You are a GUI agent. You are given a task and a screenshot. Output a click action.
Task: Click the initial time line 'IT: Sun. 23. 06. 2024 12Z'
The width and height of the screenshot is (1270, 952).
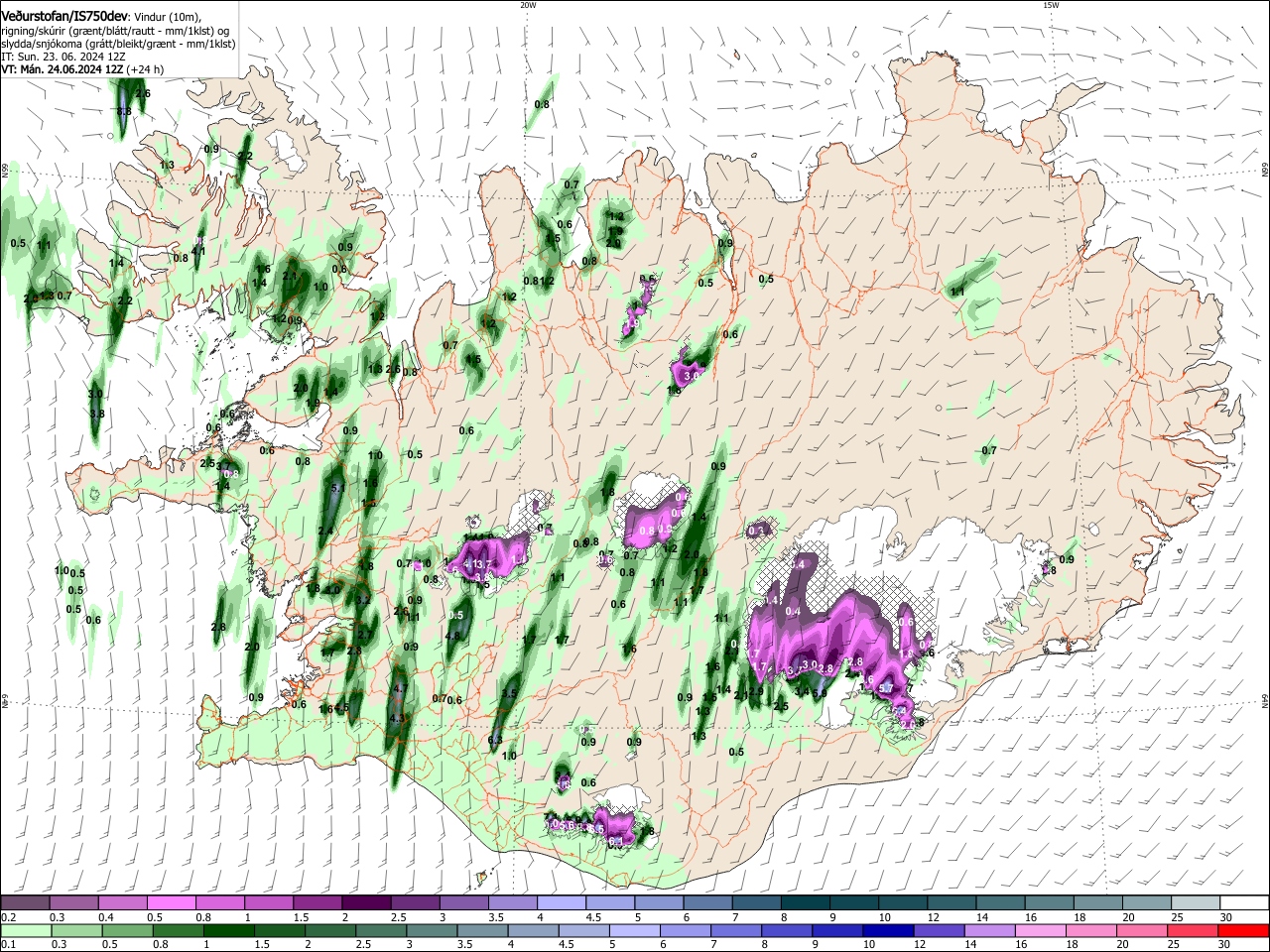(x=63, y=57)
